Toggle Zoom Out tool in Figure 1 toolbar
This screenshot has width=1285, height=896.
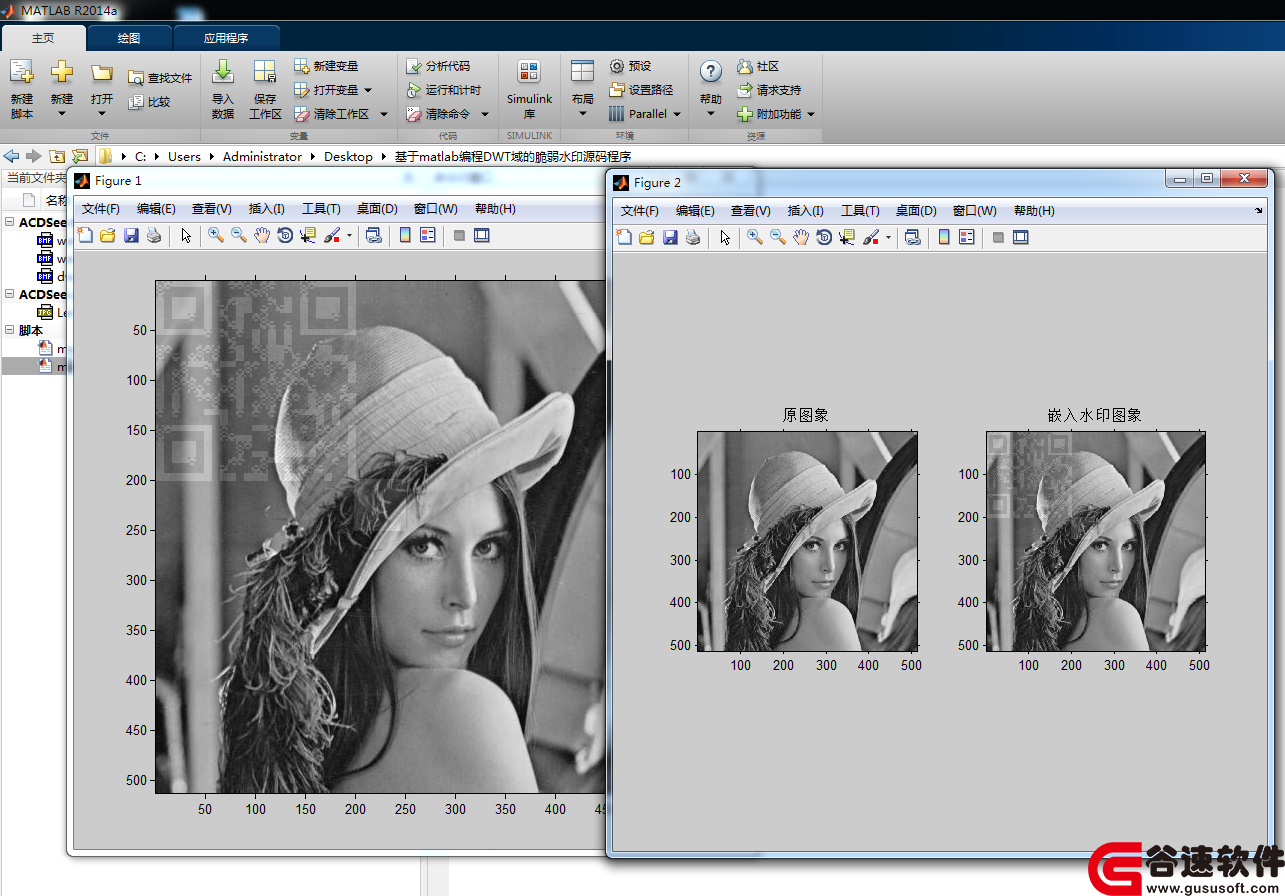coord(239,235)
